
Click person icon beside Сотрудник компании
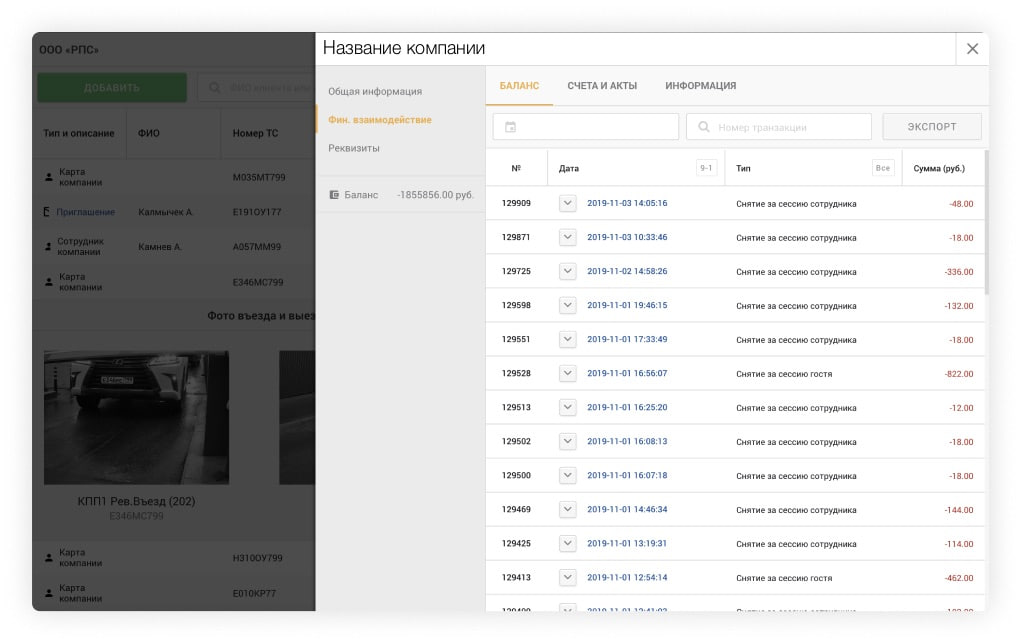click(x=47, y=246)
